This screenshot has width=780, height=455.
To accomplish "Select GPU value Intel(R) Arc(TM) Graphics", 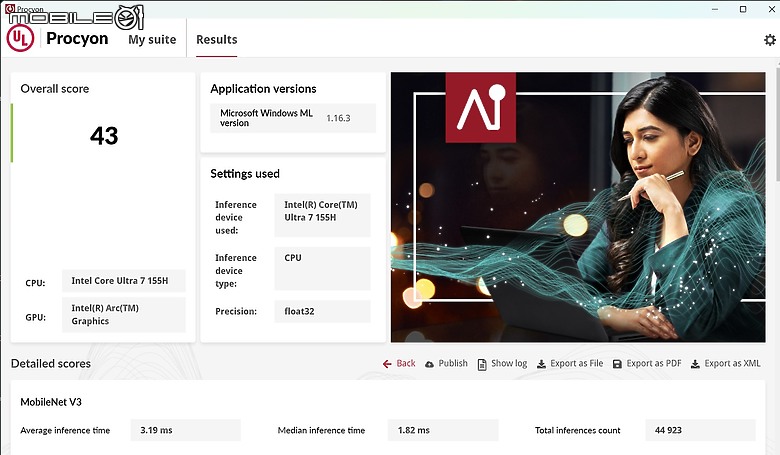I will [124, 315].
